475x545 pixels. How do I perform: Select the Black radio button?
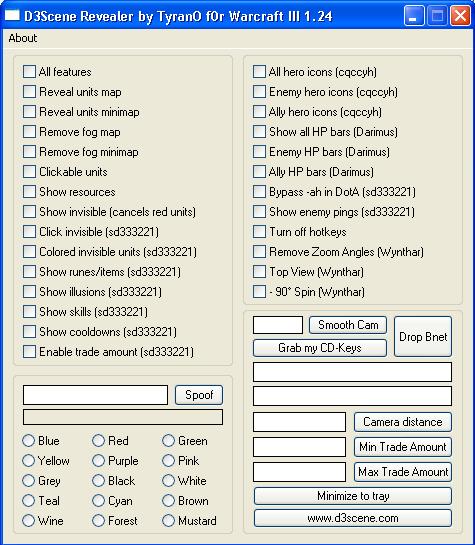click(x=99, y=481)
